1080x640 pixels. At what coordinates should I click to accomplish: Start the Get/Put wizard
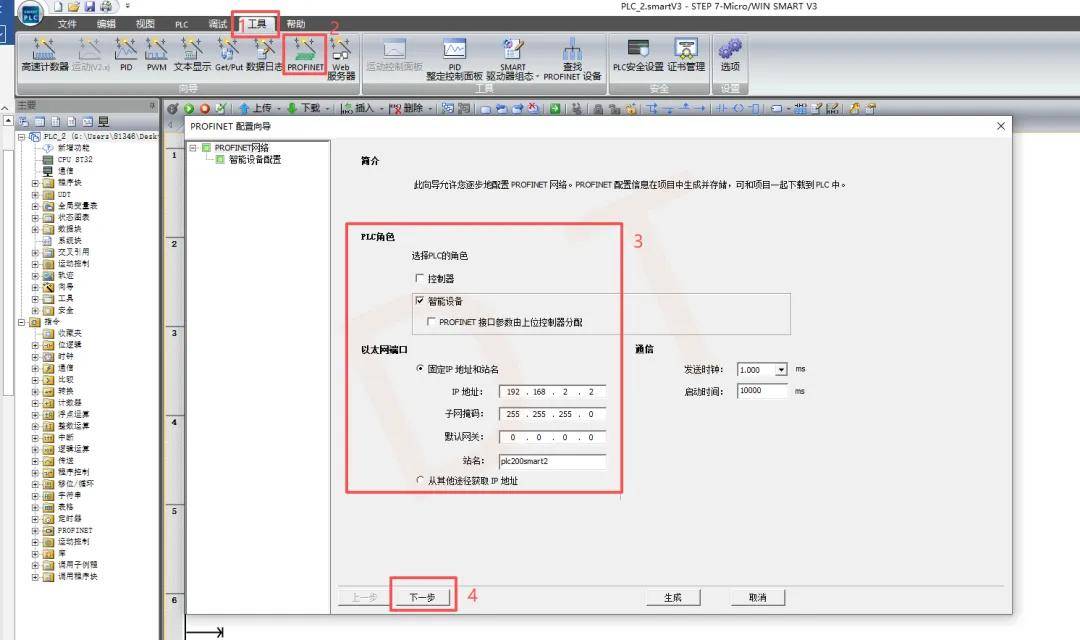229,54
